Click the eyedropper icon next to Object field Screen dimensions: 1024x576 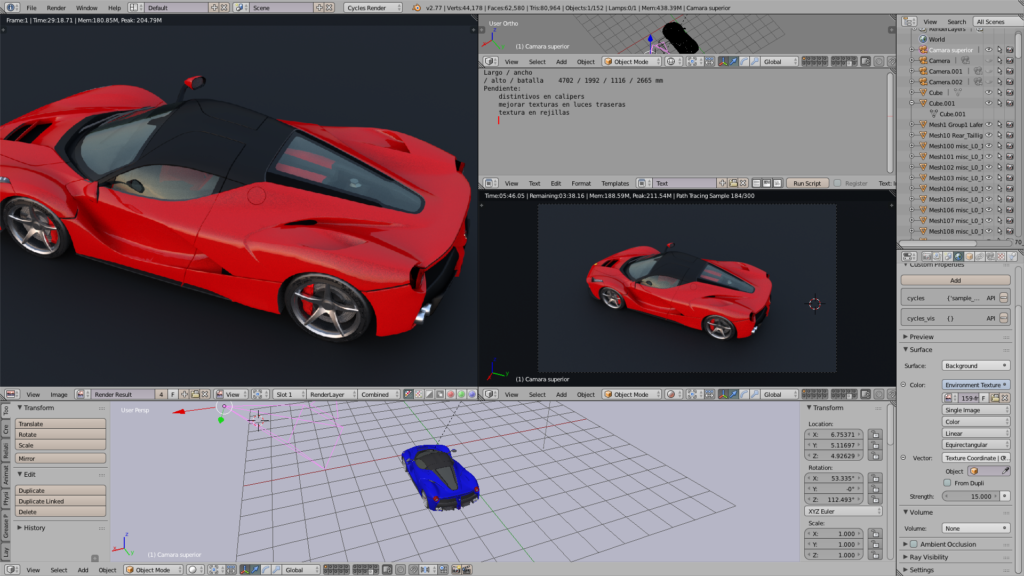tap(1005, 470)
